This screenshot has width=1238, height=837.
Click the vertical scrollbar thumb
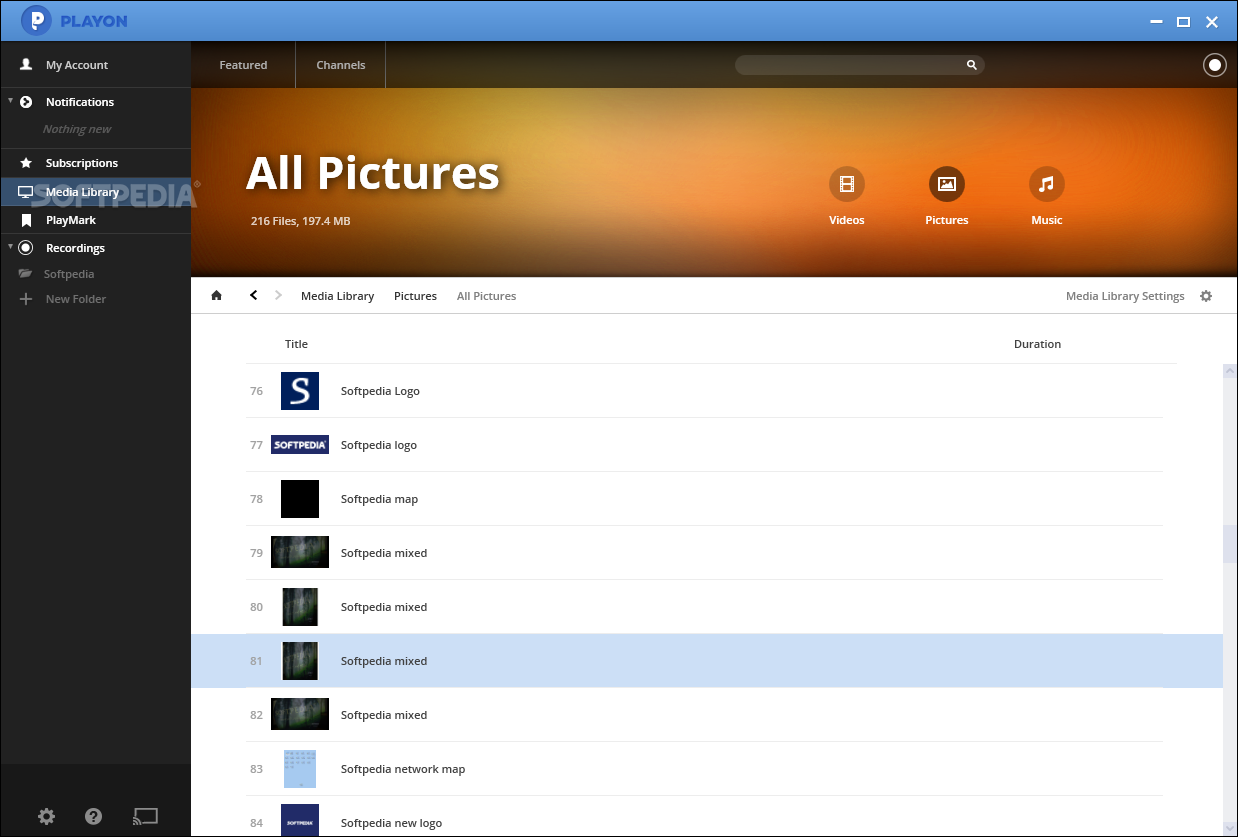(1230, 544)
